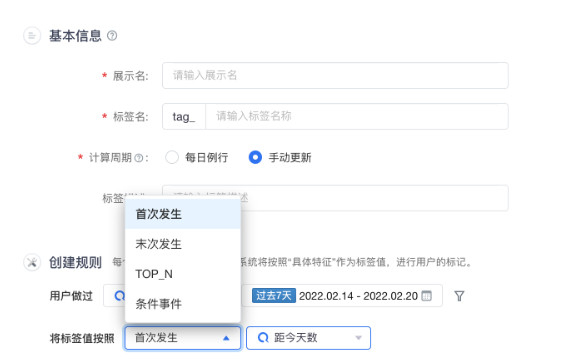Click the 创建规则 tools icon
Image resolution: width=561 pixels, height=363 pixels.
[32, 263]
